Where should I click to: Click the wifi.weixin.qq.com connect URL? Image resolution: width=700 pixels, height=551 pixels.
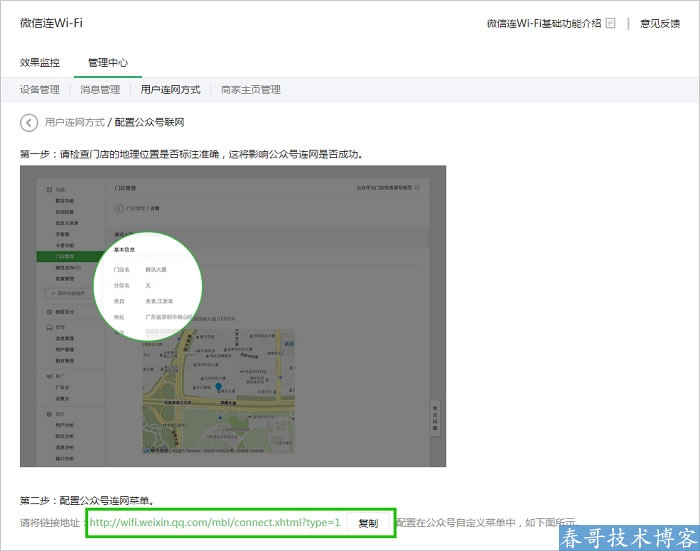coord(215,522)
